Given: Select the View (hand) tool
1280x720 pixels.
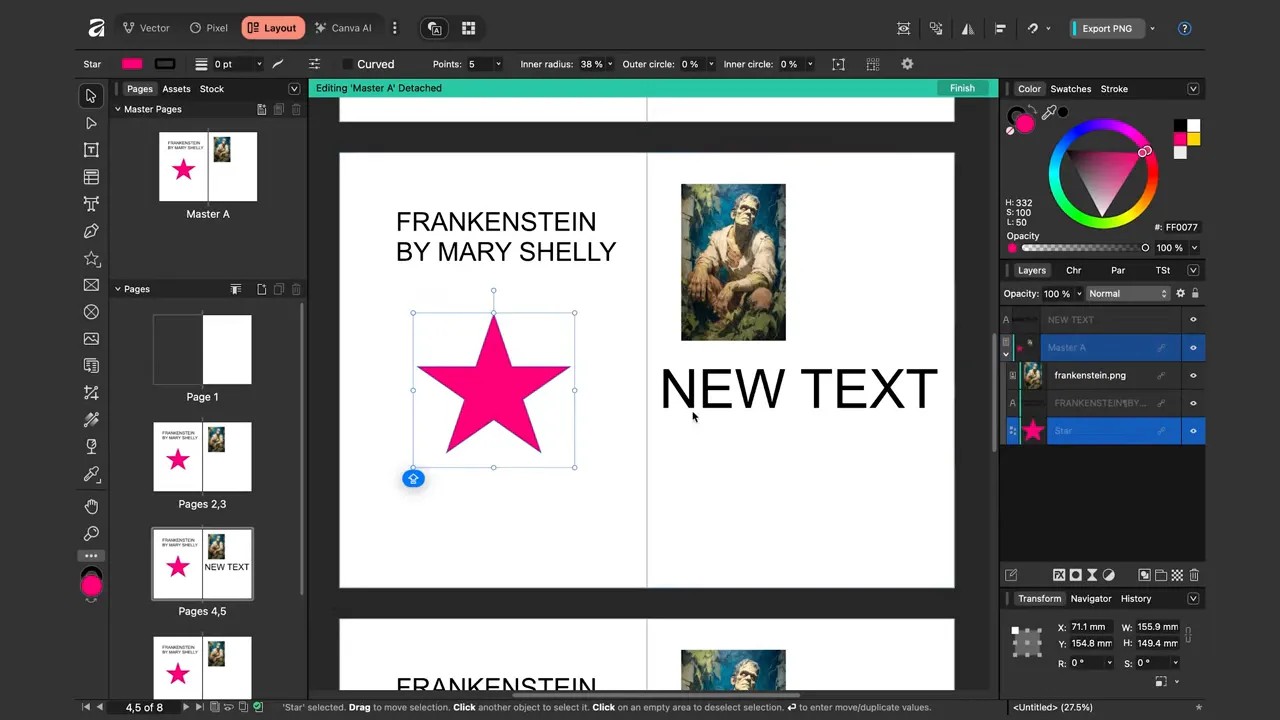Looking at the screenshot, I should [91, 506].
